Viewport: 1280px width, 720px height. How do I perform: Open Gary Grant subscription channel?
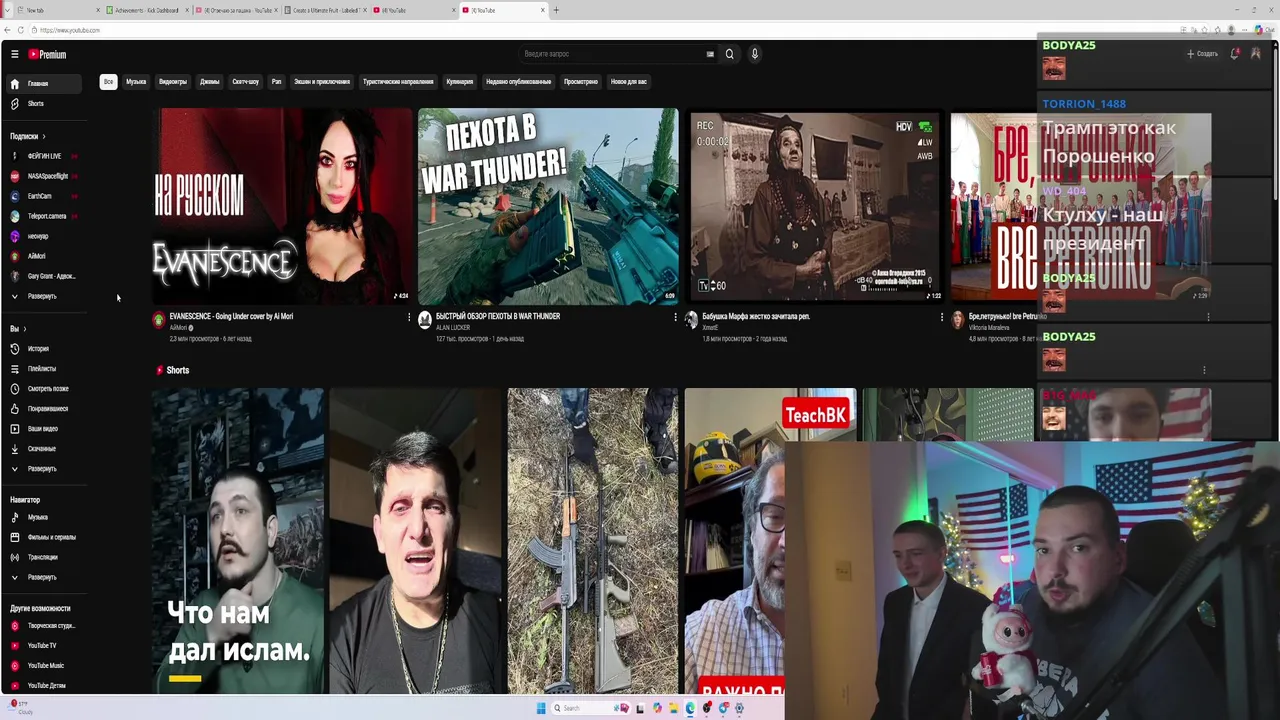tap(50, 277)
